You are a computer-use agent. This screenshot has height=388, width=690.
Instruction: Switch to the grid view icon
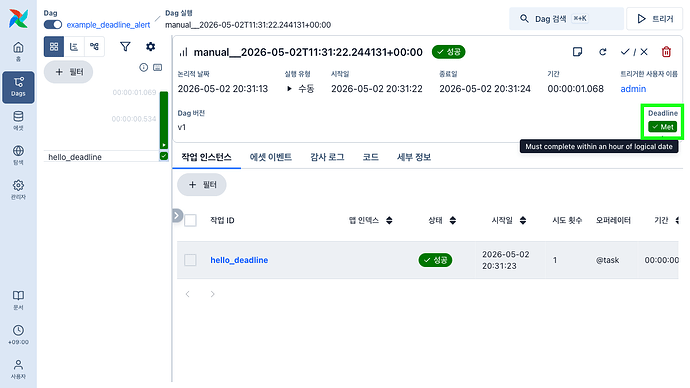click(54, 47)
